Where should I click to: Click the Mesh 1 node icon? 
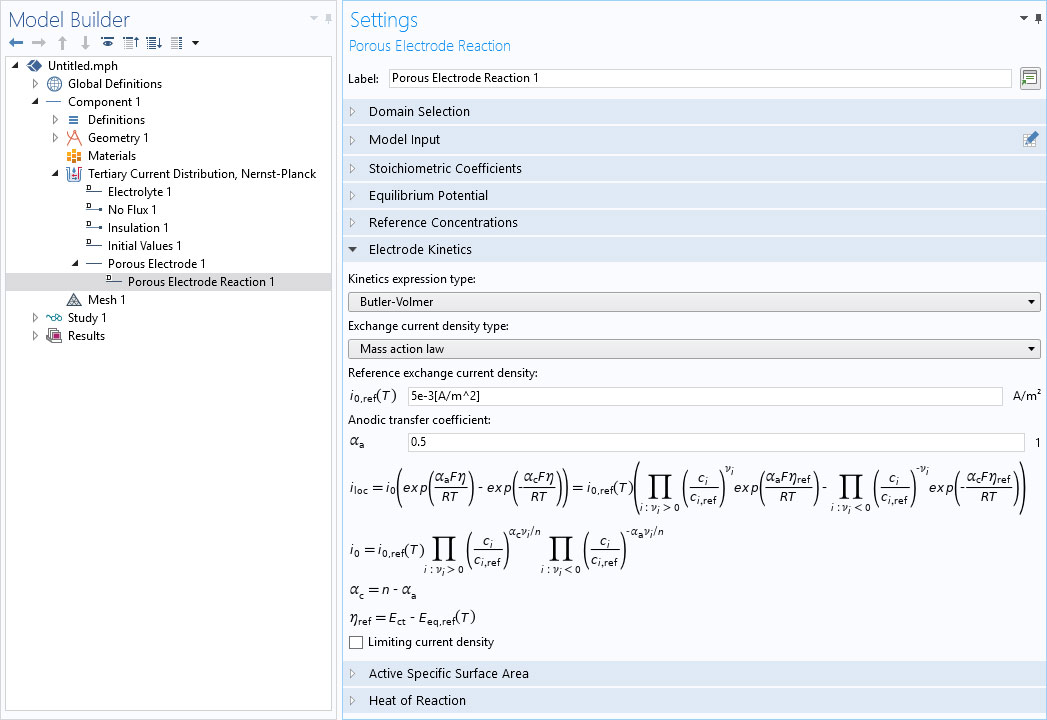pyautogui.click(x=74, y=300)
